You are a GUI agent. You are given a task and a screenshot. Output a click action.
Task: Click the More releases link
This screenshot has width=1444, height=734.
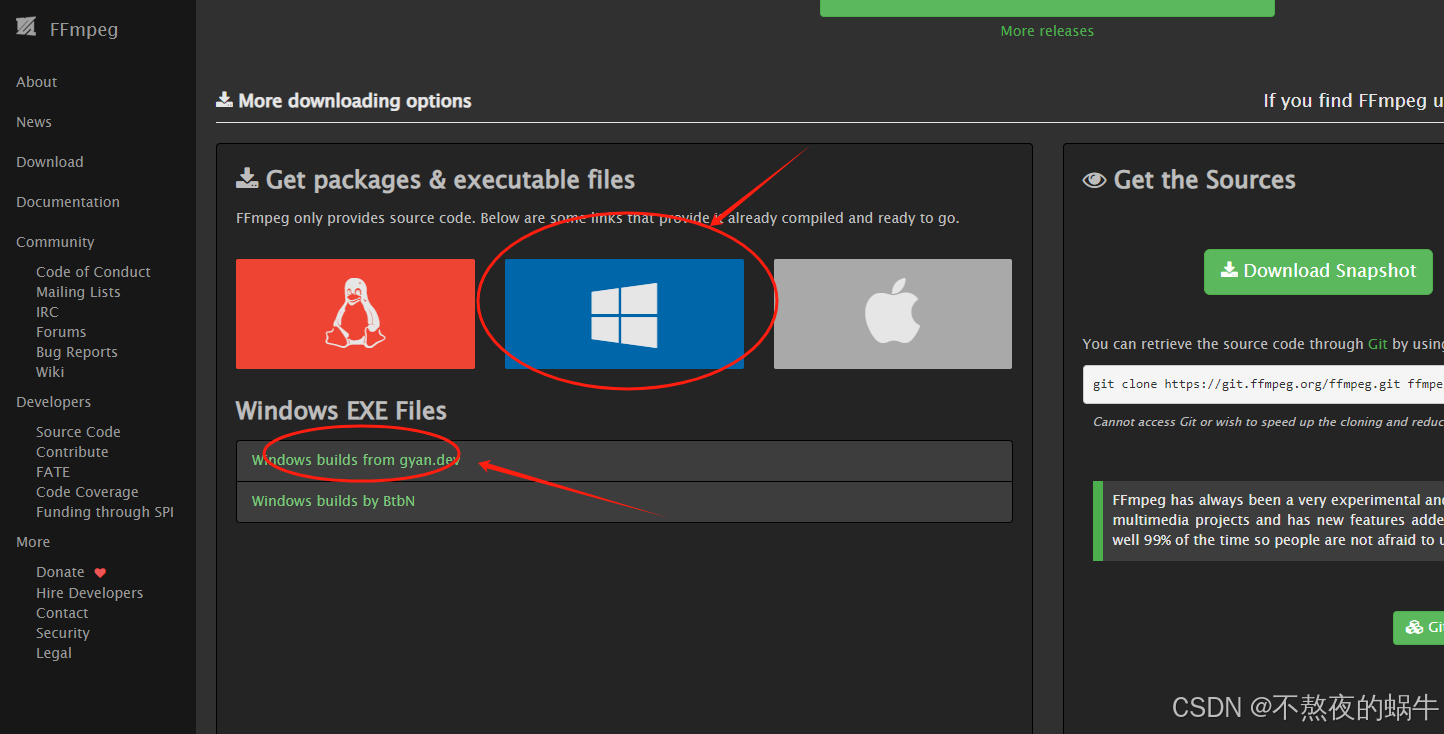coord(1047,31)
